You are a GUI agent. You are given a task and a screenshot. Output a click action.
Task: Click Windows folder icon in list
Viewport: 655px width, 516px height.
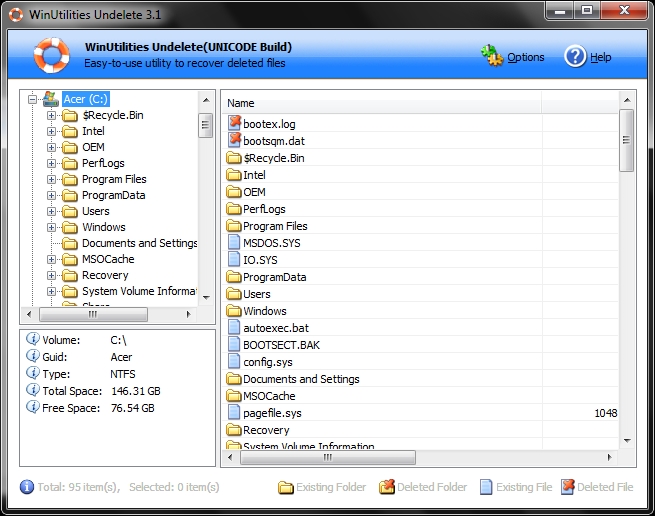(234, 311)
